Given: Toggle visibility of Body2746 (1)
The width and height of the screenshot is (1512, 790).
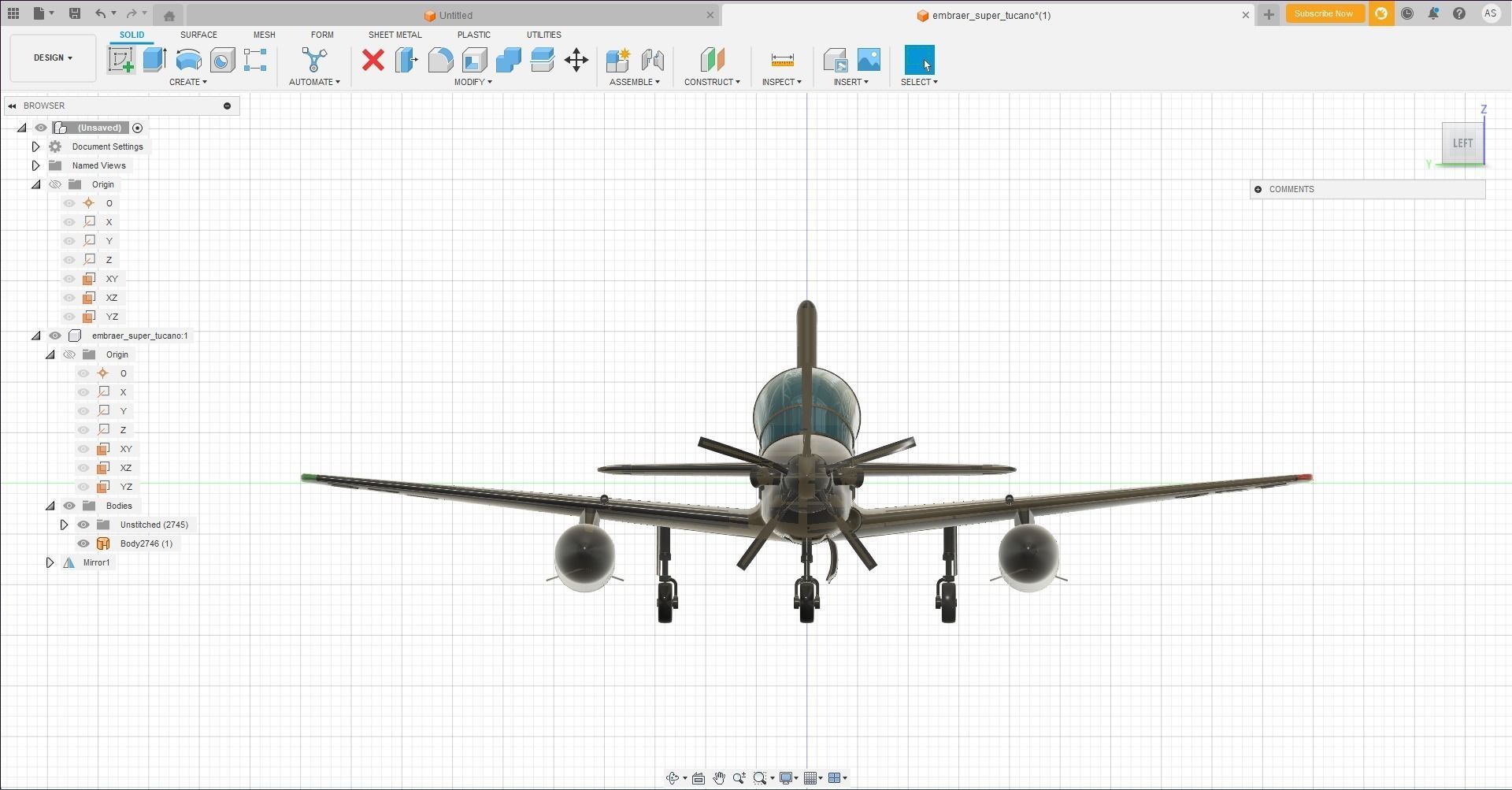Looking at the screenshot, I should [x=83, y=543].
